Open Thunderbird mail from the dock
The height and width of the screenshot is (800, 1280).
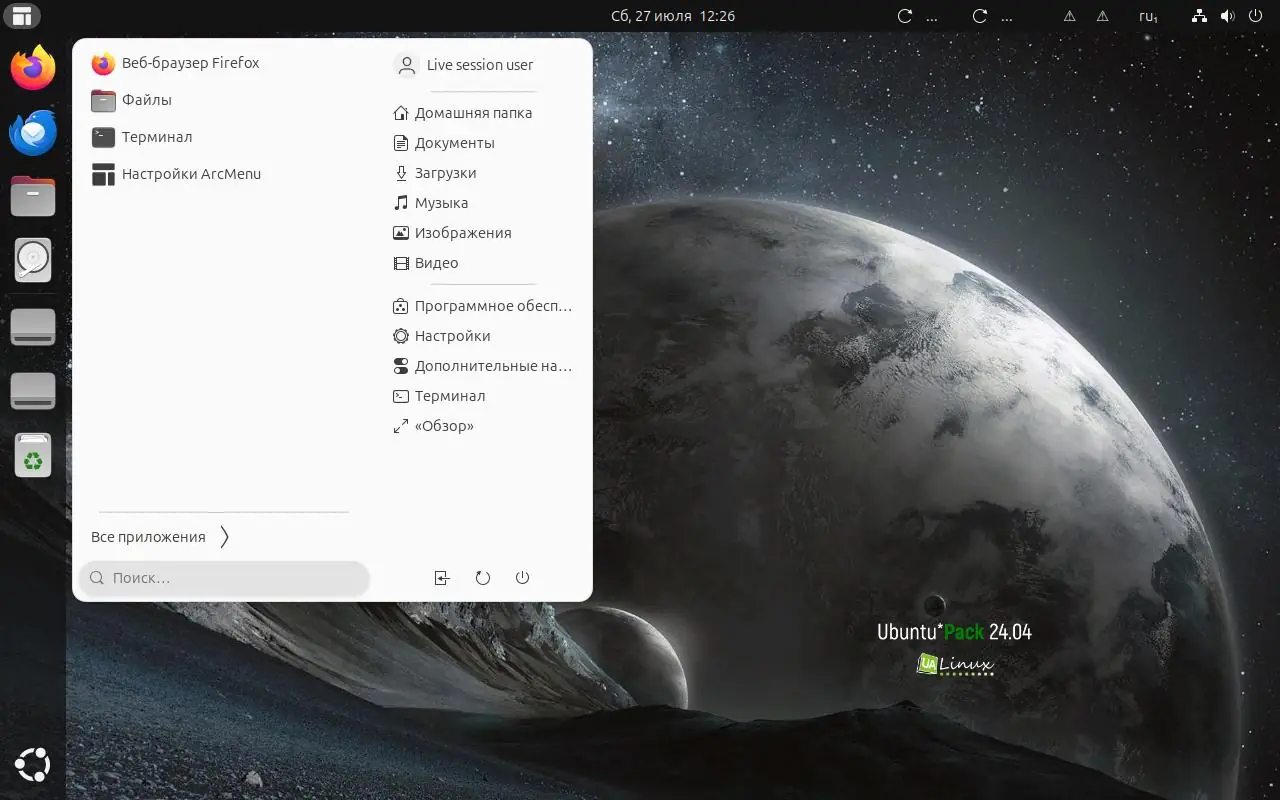click(33, 133)
